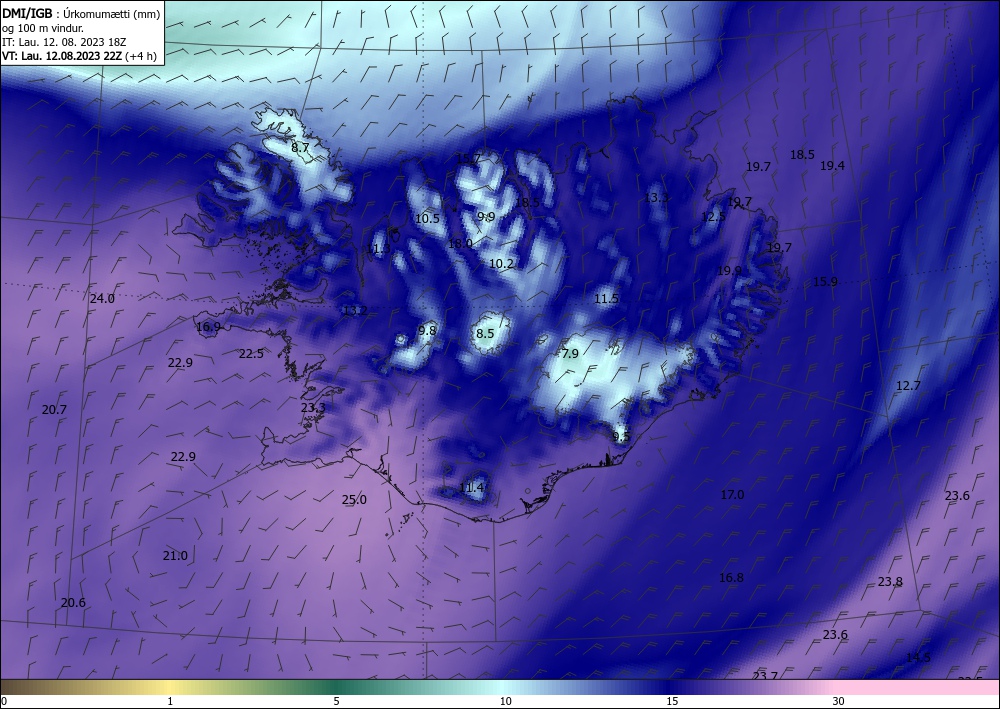Image resolution: width=1000 pixels, height=709 pixels.
Task: Select the 20.7 map value
Action: [x=54, y=410]
